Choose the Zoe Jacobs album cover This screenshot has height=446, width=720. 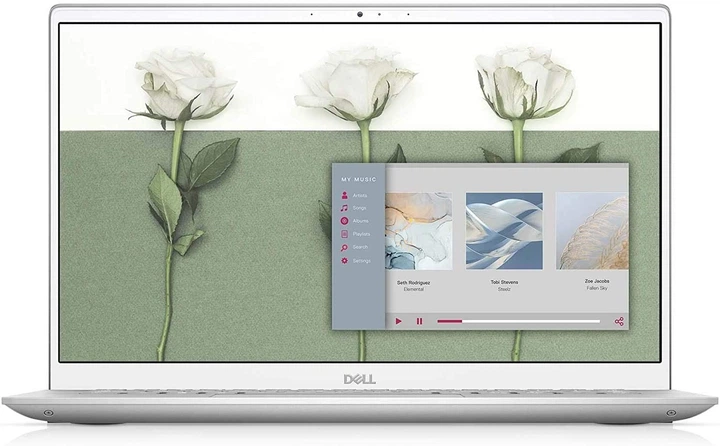[x=592, y=231]
